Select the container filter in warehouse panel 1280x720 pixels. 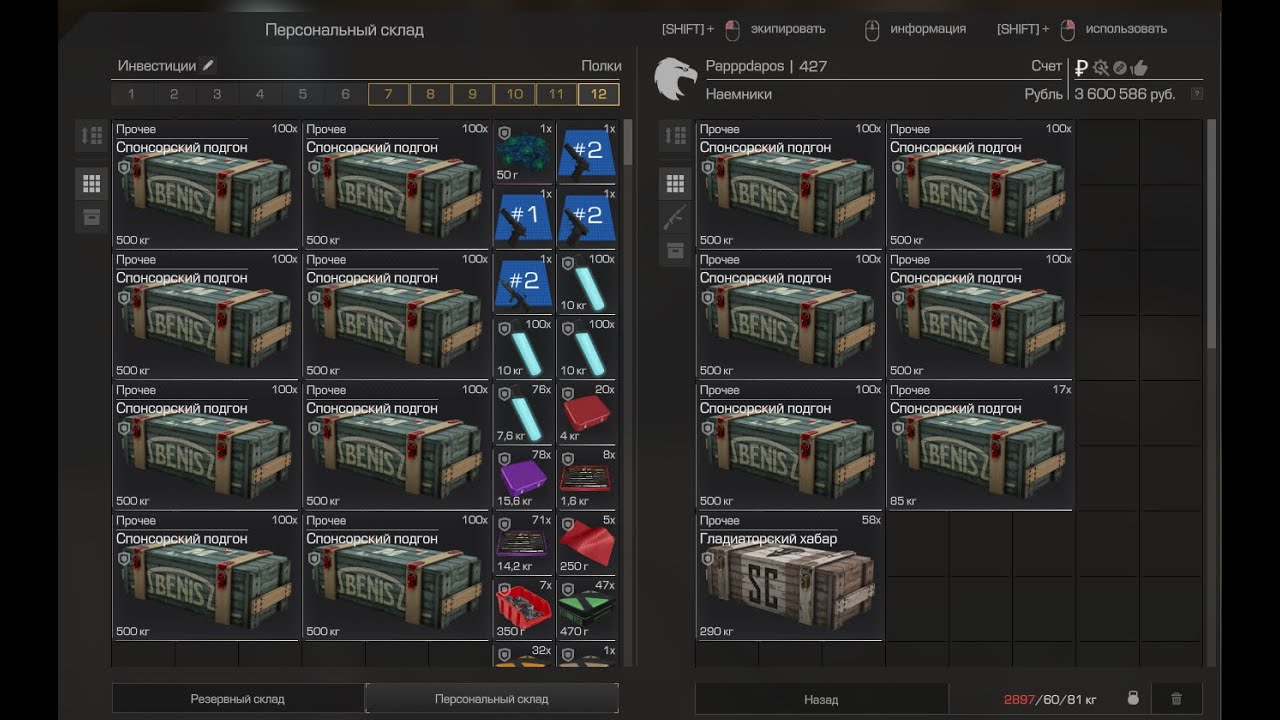(92, 217)
